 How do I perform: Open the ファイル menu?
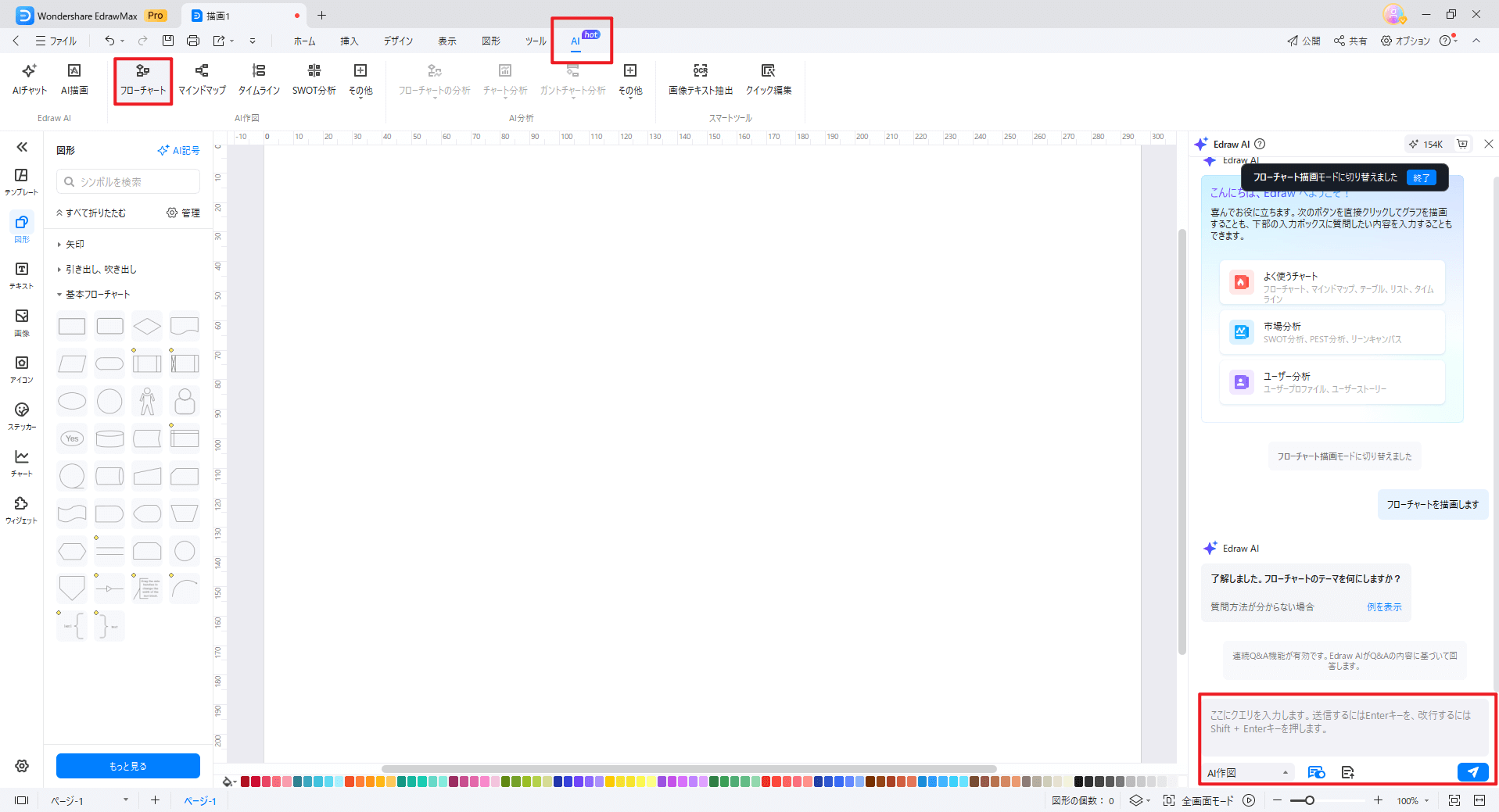click(x=56, y=41)
